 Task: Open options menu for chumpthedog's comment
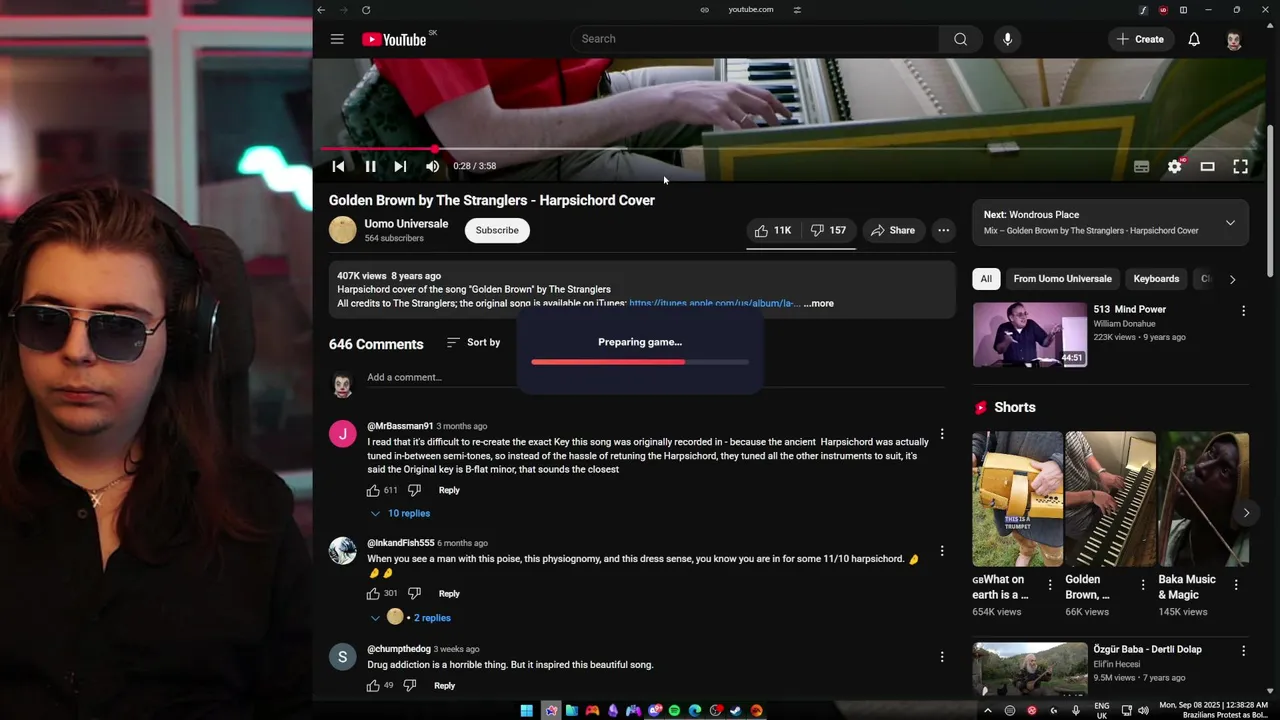click(941, 657)
